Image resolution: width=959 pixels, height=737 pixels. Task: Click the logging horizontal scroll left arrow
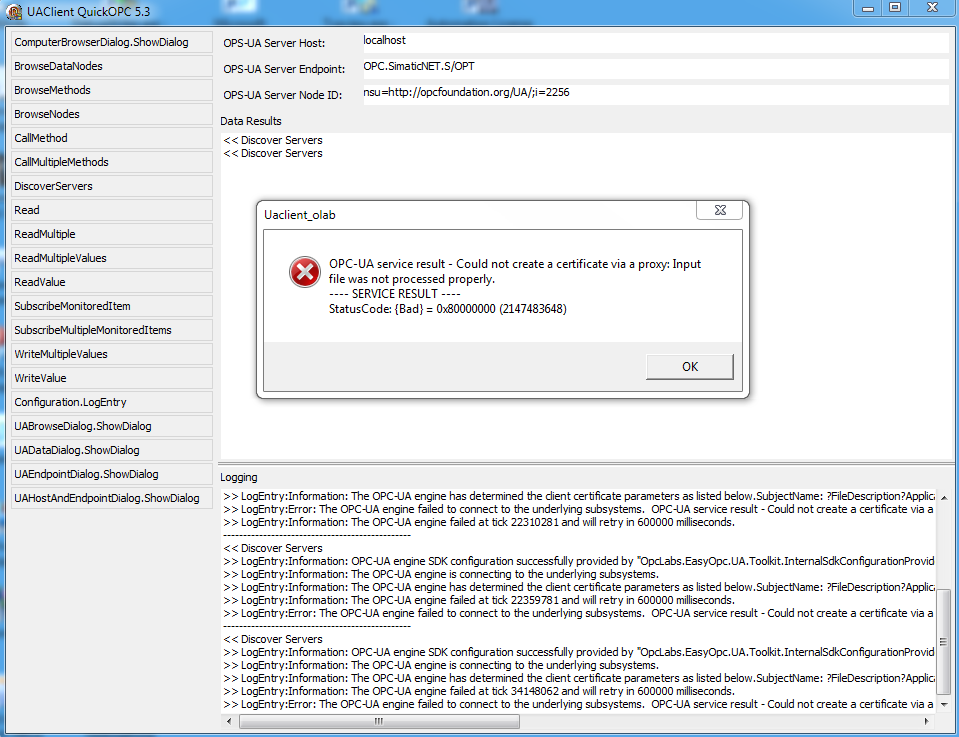pyautogui.click(x=229, y=722)
